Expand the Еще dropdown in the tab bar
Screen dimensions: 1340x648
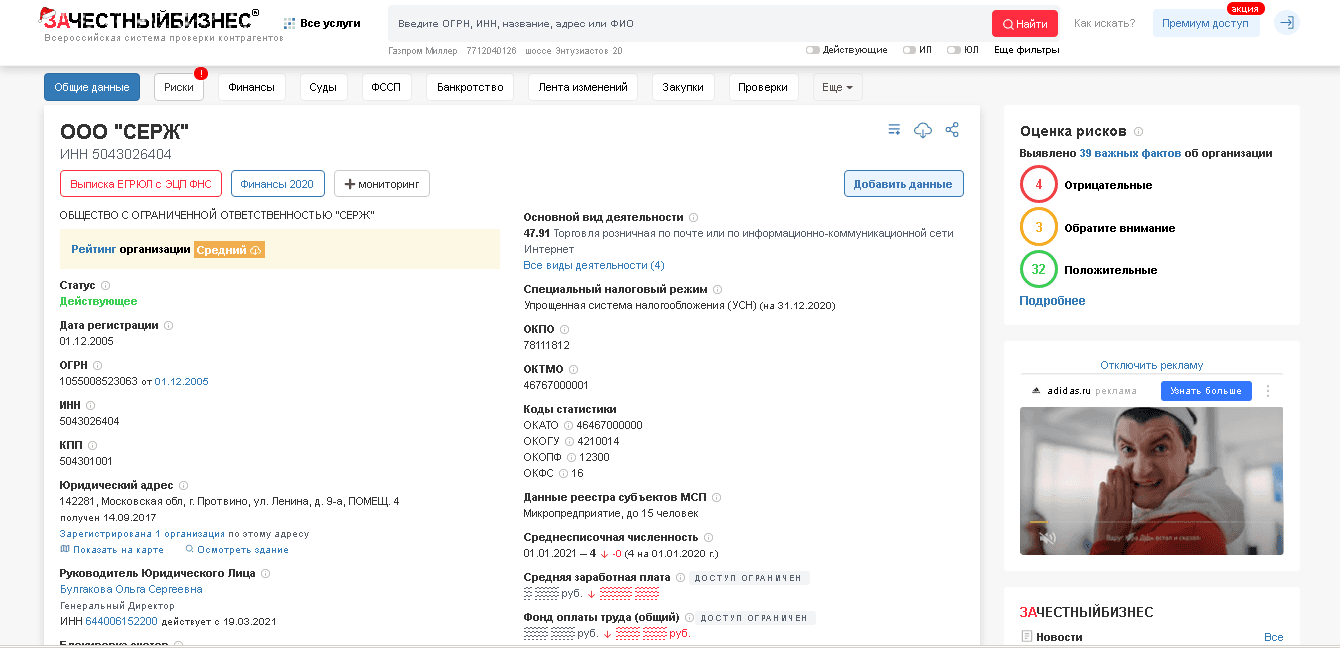(x=837, y=87)
